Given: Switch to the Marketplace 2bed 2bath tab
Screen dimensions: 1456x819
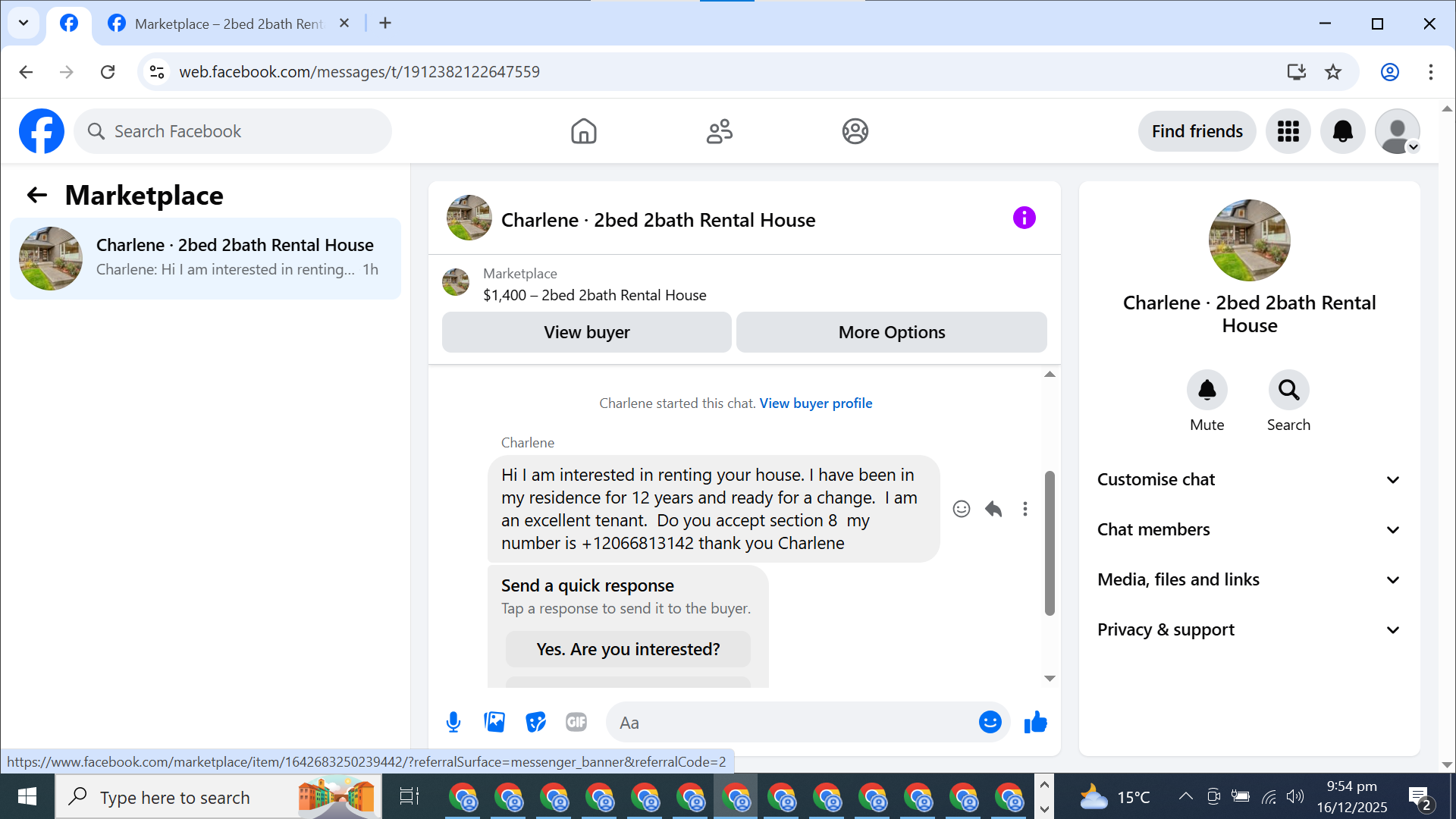Looking at the screenshot, I should [227, 24].
